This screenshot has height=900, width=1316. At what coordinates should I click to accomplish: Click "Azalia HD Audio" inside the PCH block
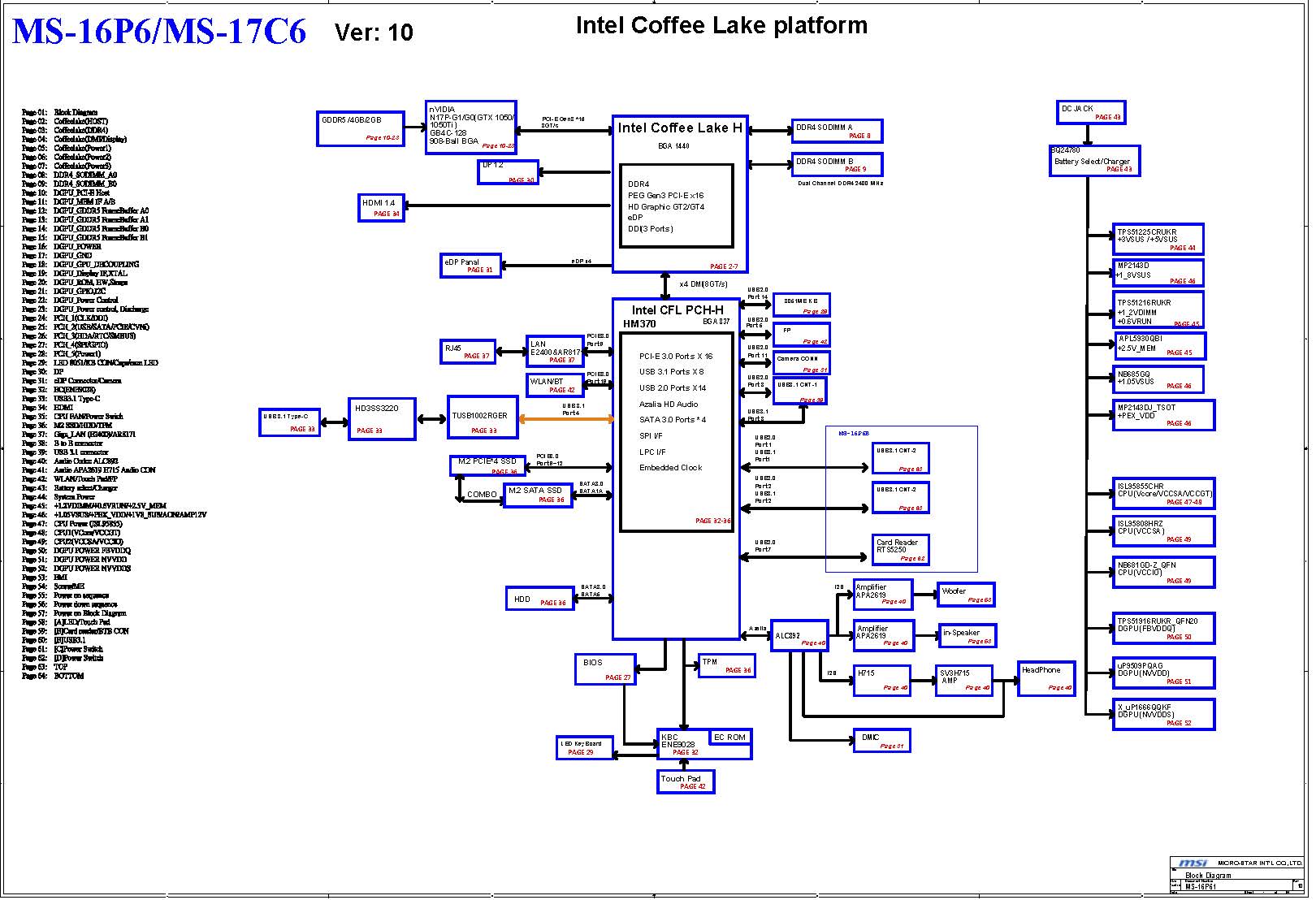click(669, 404)
